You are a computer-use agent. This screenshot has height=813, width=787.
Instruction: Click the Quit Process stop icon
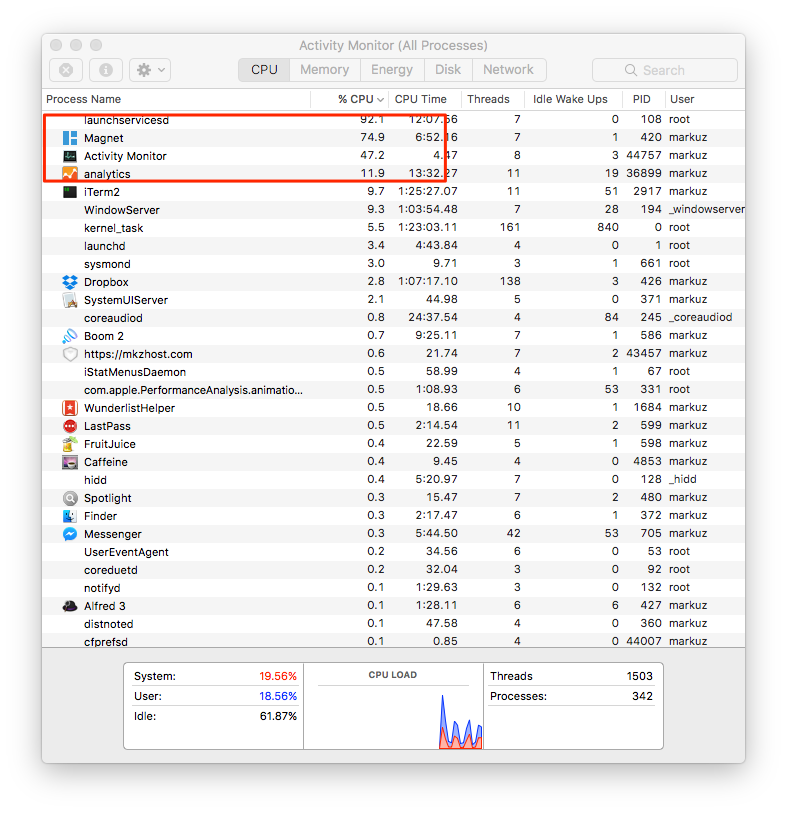[66, 70]
